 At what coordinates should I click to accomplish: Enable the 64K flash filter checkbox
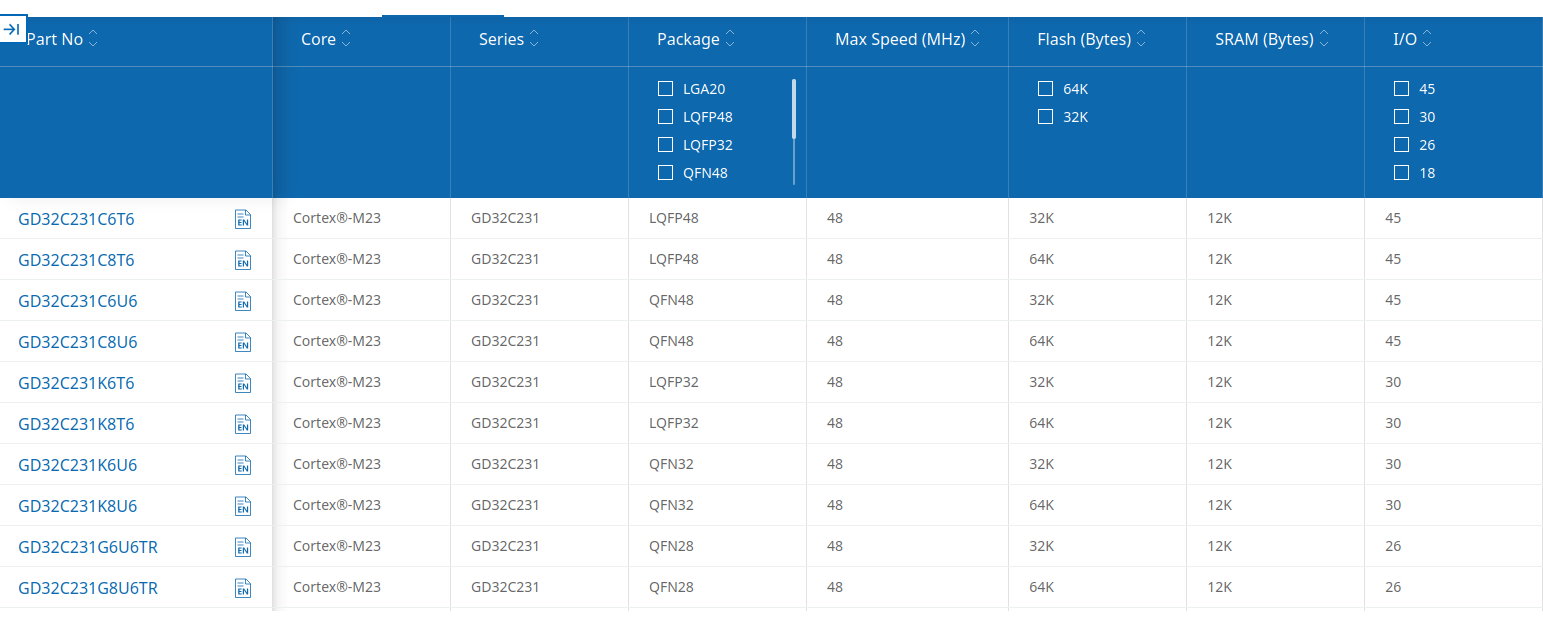point(1045,88)
